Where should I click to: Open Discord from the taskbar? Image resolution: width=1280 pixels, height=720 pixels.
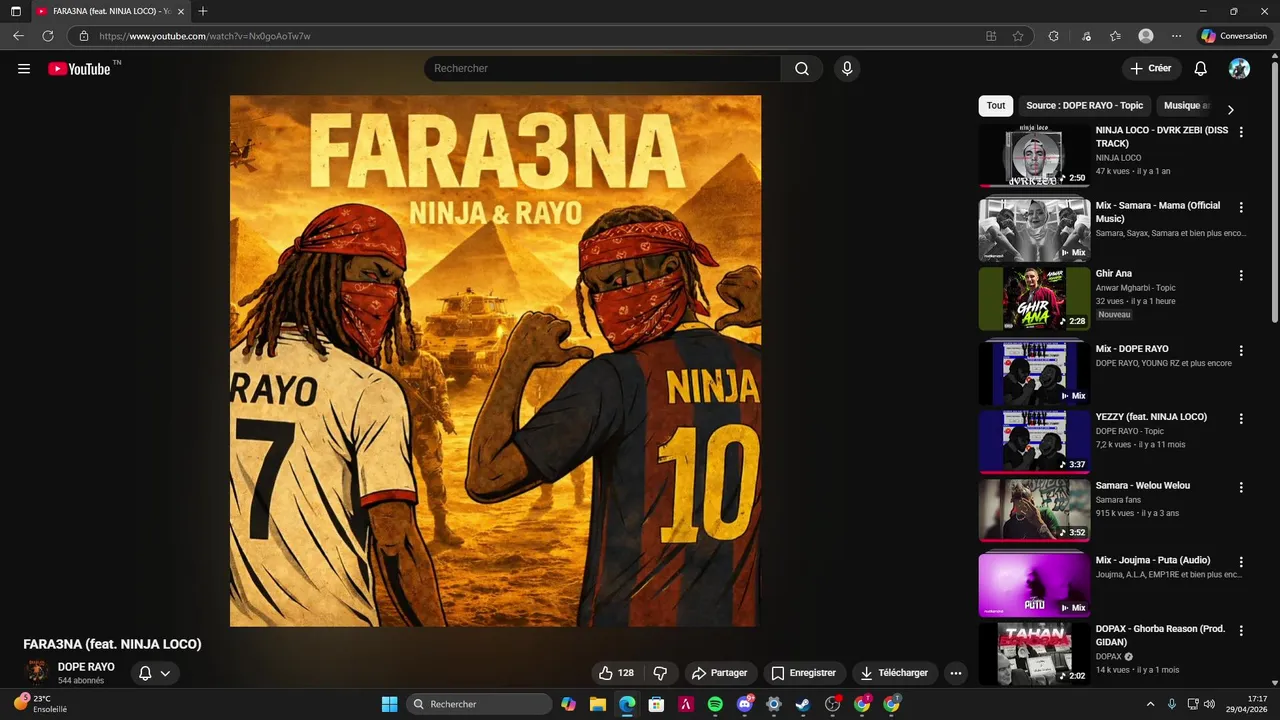(745, 704)
